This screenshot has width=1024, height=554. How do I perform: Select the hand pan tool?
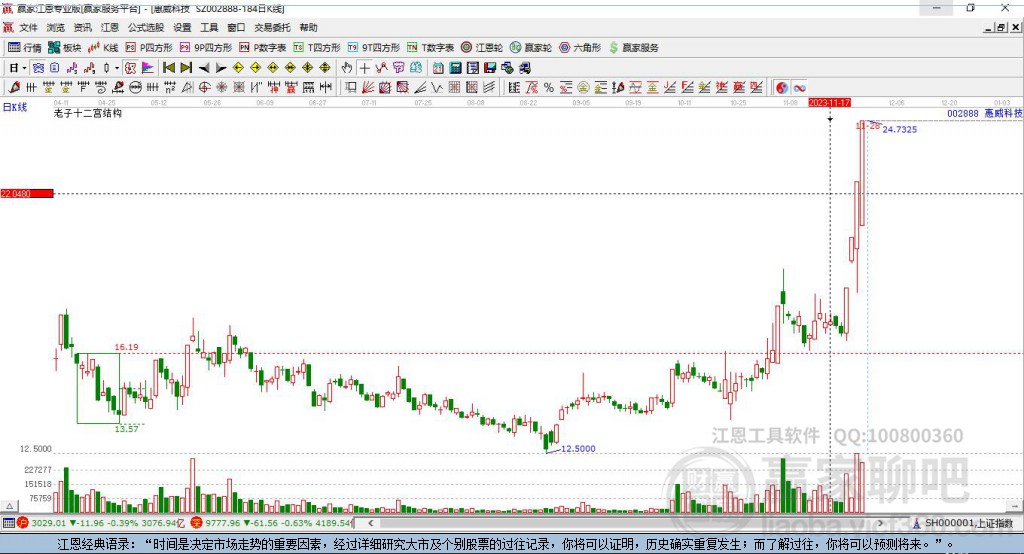347,68
